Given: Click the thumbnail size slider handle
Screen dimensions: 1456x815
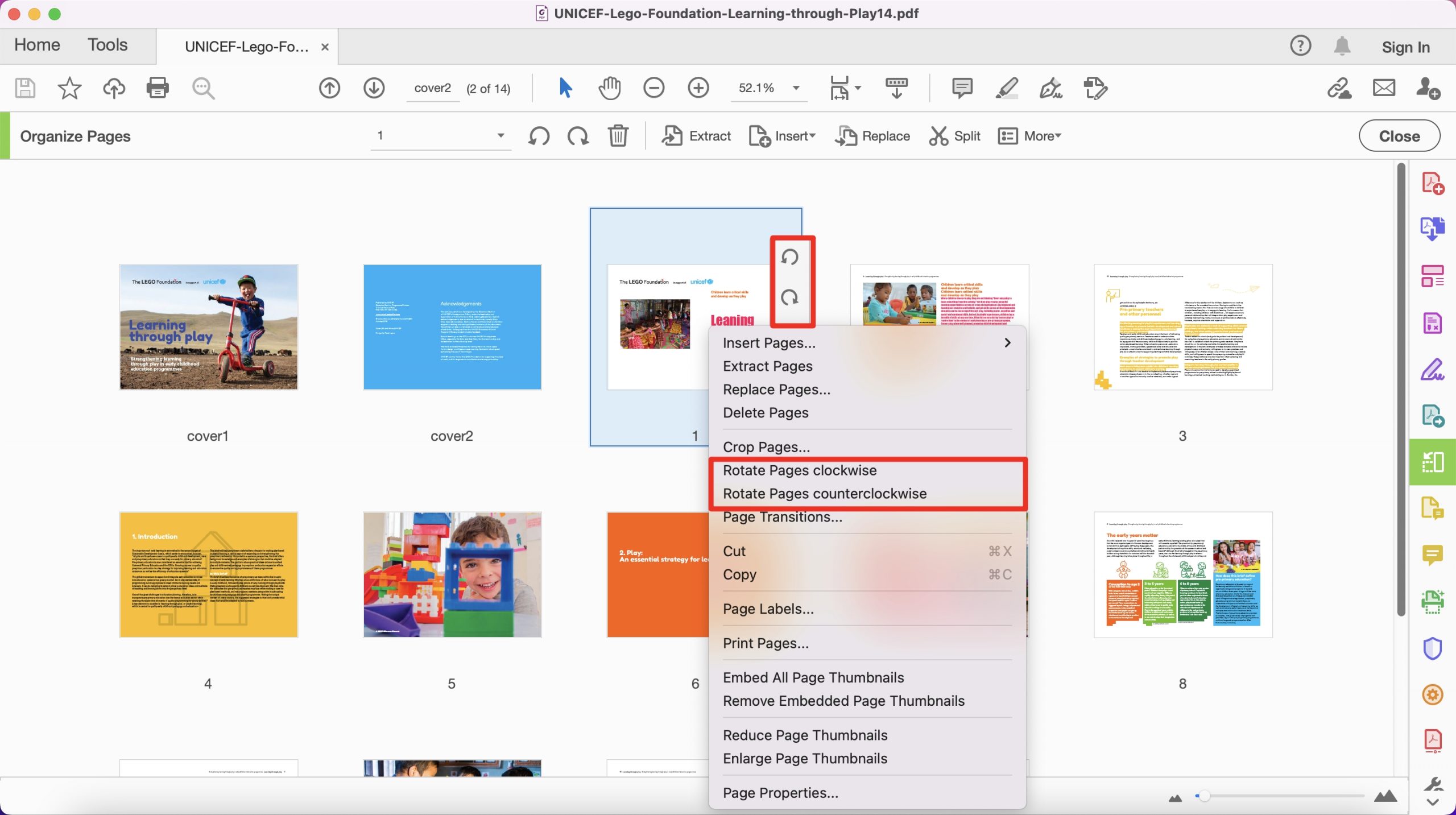Looking at the screenshot, I should point(1202,796).
